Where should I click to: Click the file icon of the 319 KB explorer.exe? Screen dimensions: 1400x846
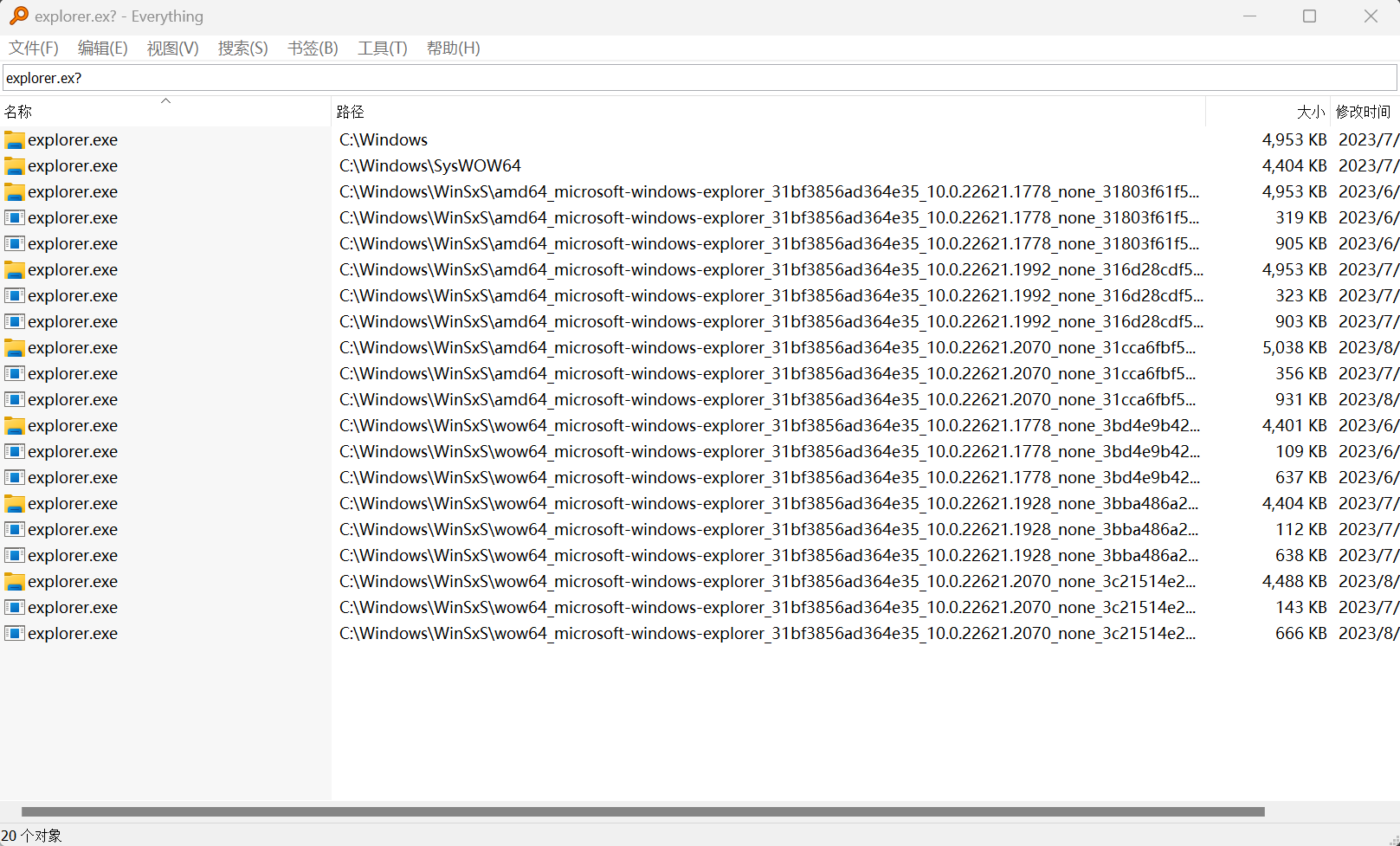pos(15,218)
